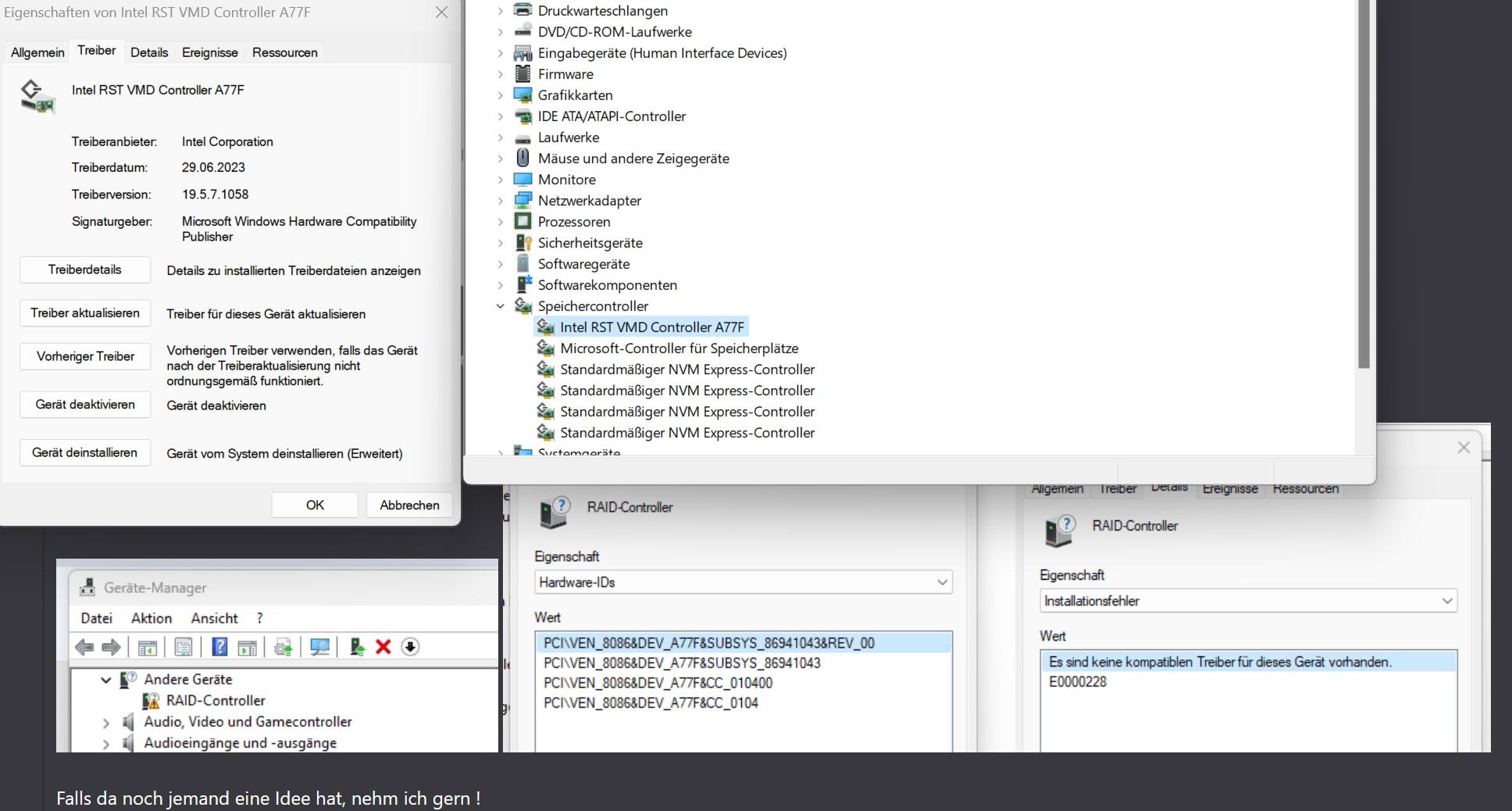Expand Audio, Video und Gamecontroller node
The image size is (1512, 811).
point(106,723)
